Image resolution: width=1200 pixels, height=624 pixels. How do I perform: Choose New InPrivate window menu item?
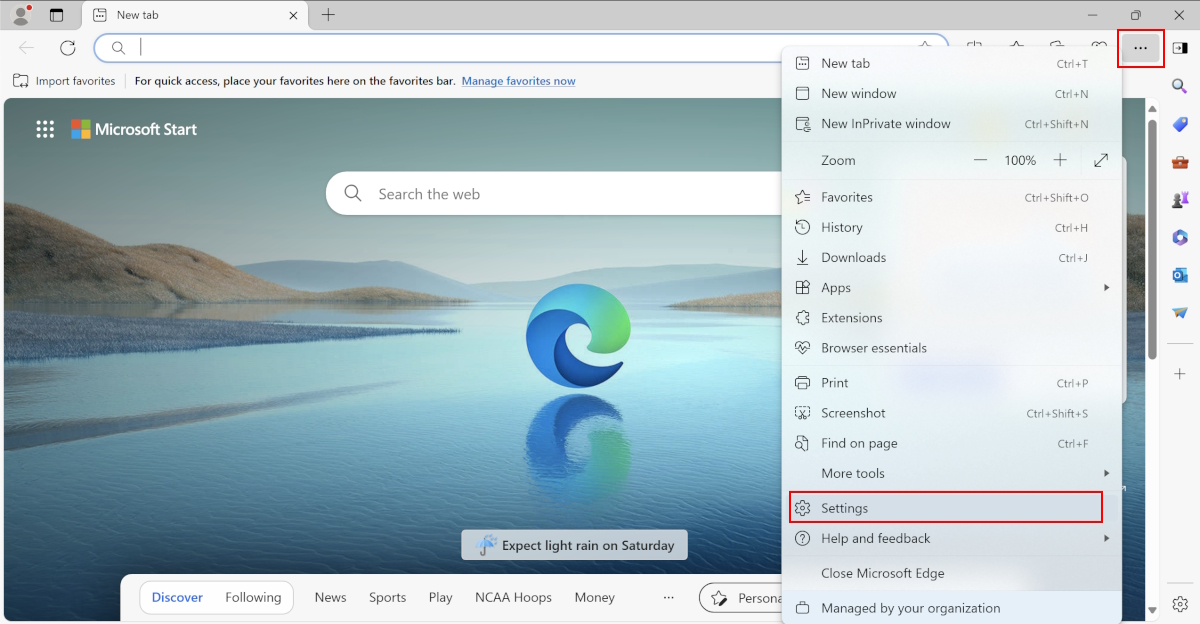[x=885, y=124]
